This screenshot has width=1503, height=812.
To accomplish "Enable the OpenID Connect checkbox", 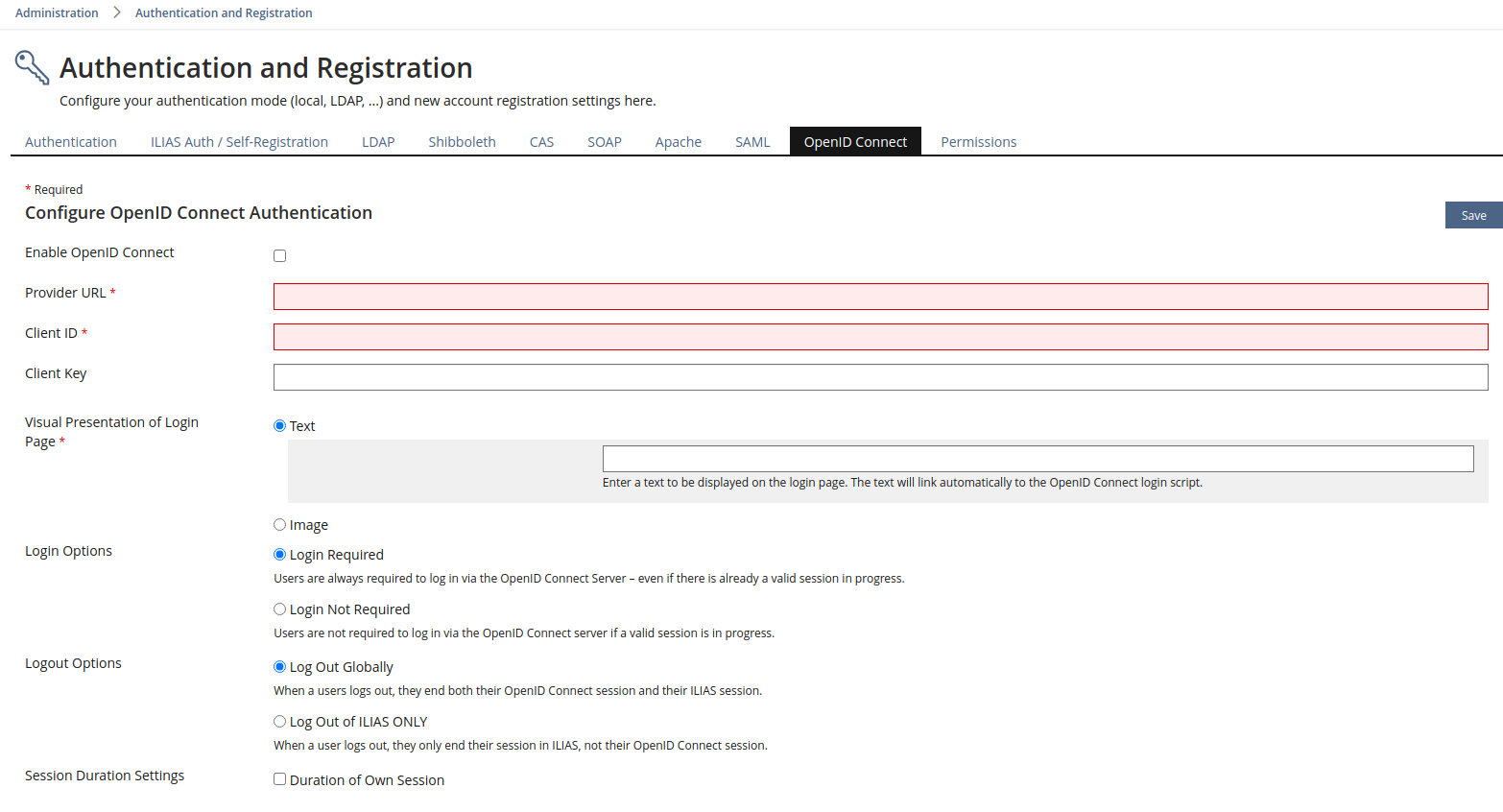I will coord(280,255).
